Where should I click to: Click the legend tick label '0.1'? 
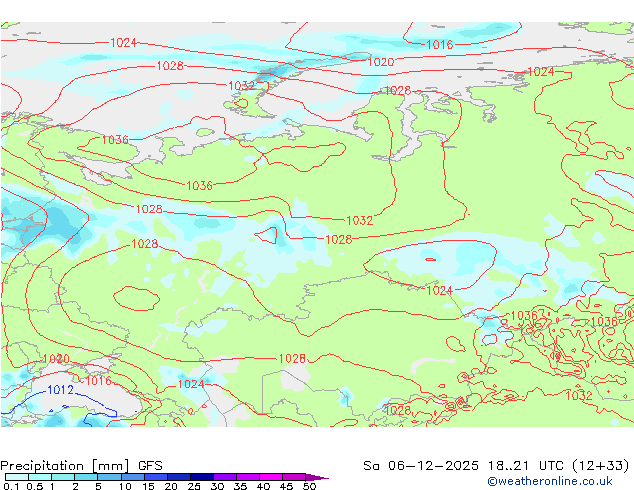point(11,486)
